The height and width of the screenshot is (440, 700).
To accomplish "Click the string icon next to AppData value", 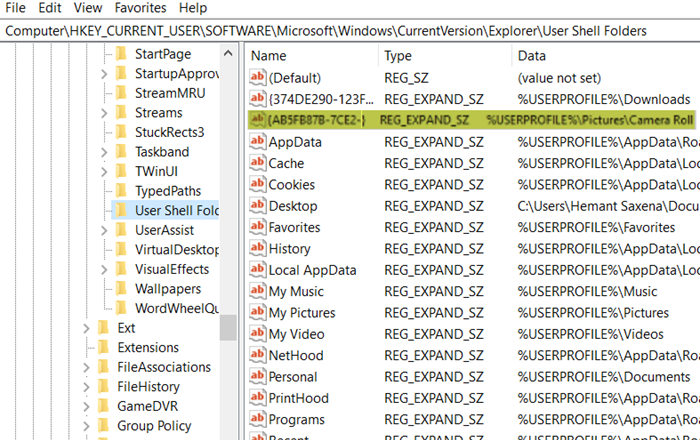I will coord(256,142).
